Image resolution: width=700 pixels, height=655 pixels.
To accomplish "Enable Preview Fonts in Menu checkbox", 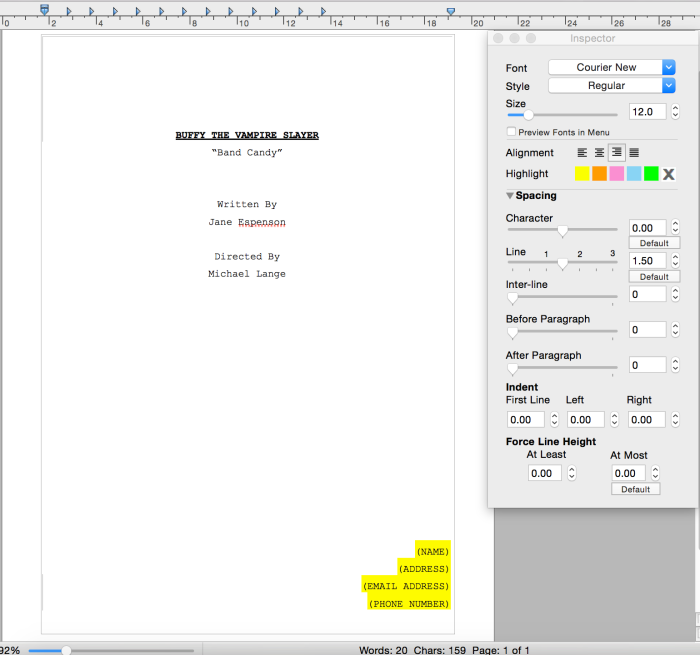I will (x=512, y=132).
